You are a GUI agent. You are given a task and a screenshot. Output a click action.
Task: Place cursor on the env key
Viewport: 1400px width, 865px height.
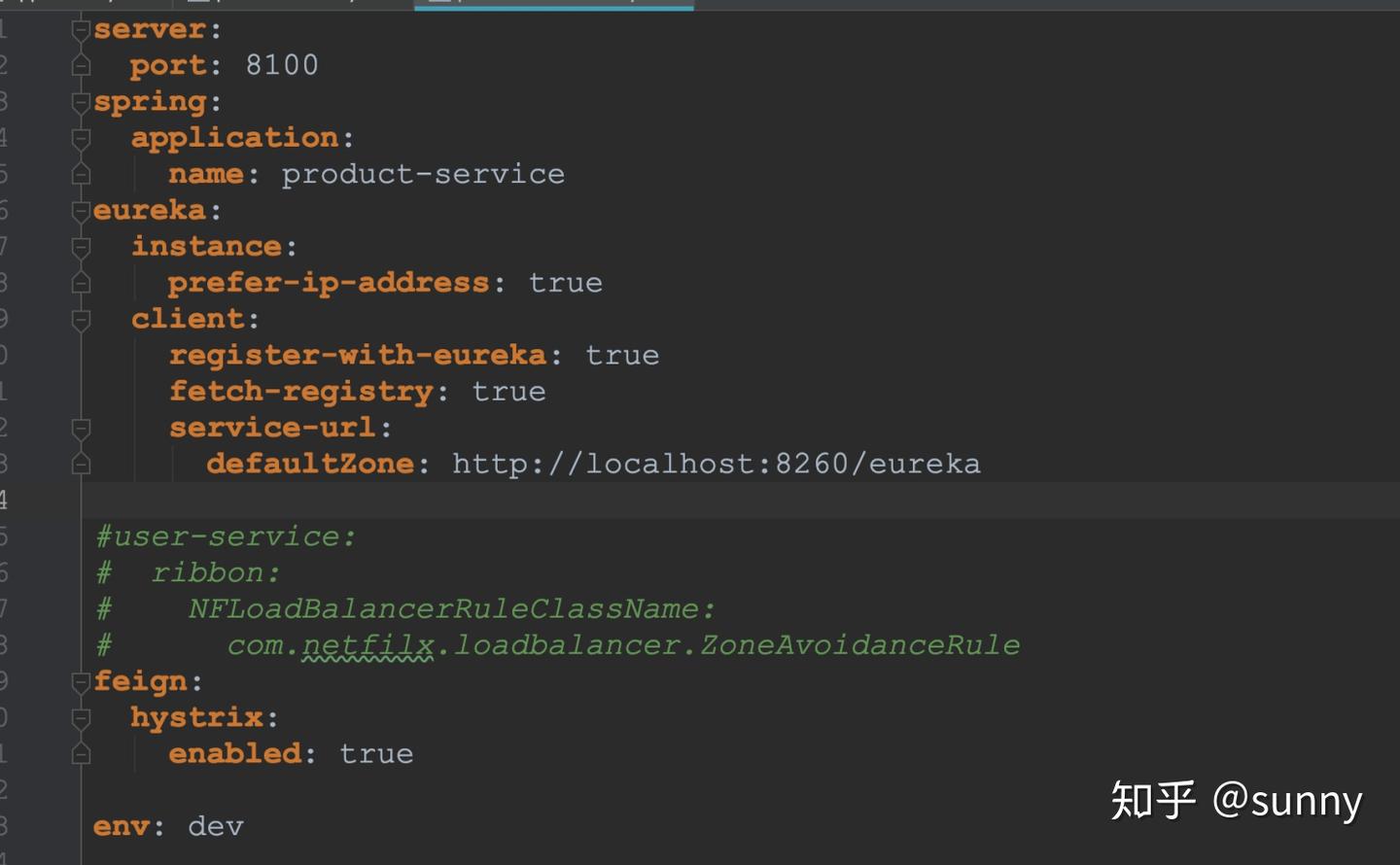click(x=122, y=827)
